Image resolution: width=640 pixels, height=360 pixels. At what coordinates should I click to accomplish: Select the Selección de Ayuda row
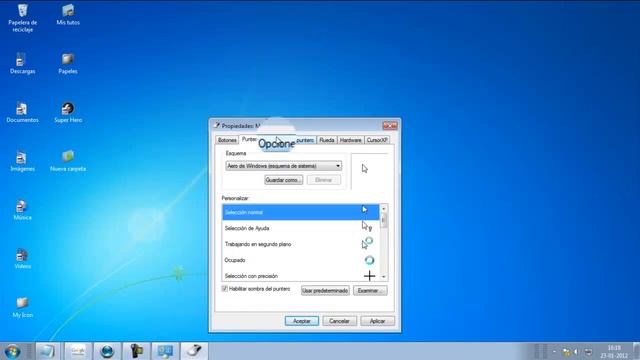pyautogui.click(x=301, y=228)
